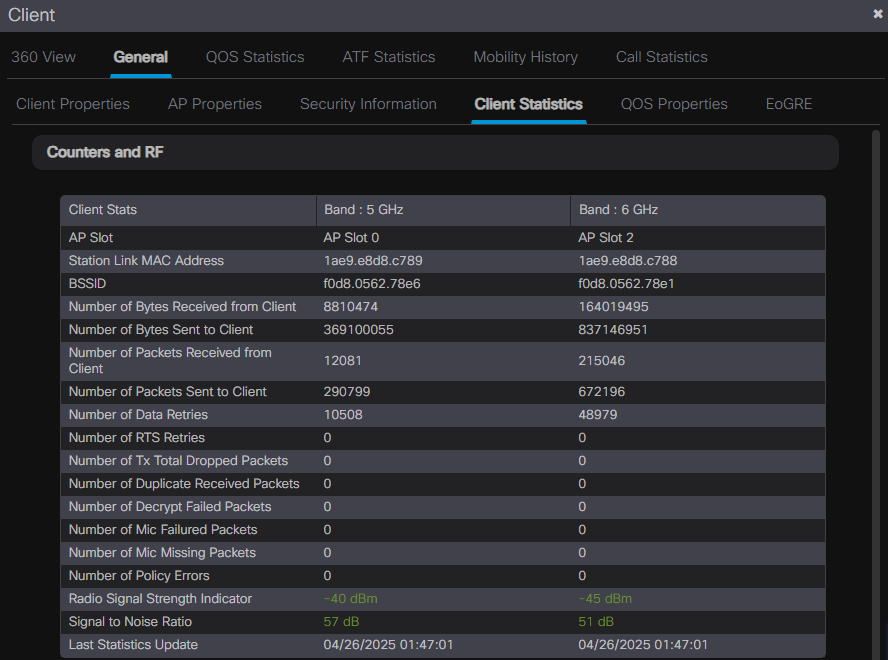The height and width of the screenshot is (660, 888).
Task: Click the green -40 dBm signal value
Action: (350, 598)
